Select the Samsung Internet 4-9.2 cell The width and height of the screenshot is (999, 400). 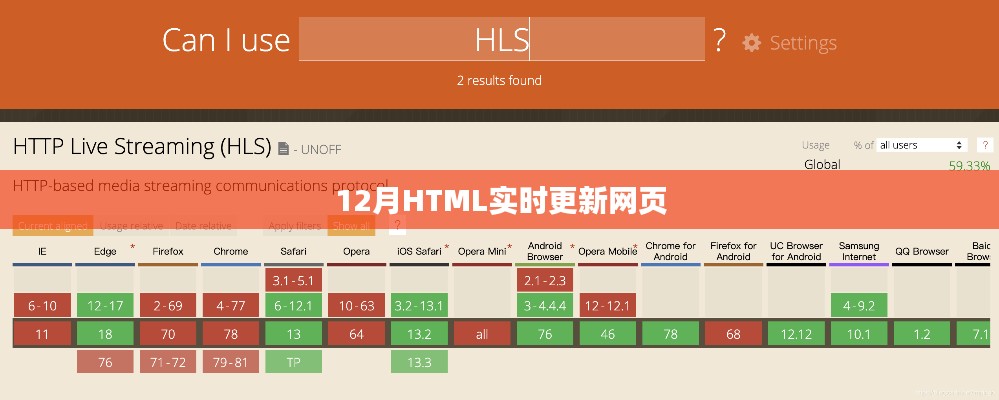point(859,306)
